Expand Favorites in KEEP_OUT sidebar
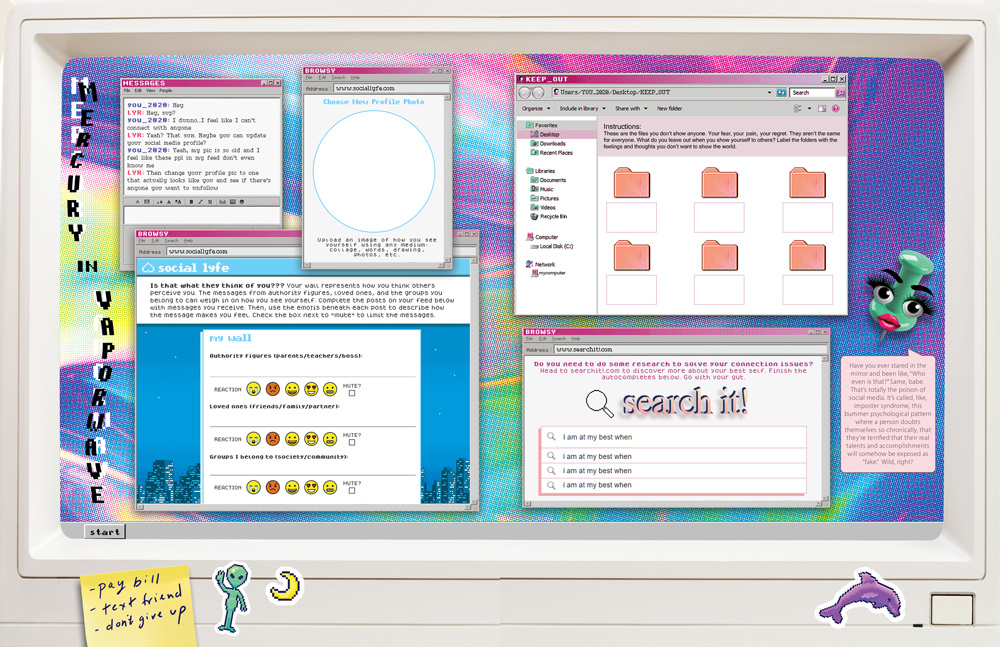Image resolution: width=1000 pixels, height=647 pixels. tap(541, 126)
